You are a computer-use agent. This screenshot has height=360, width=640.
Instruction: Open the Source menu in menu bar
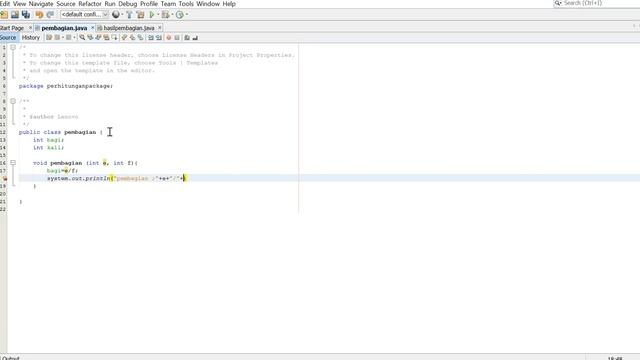tap(66, 4)
